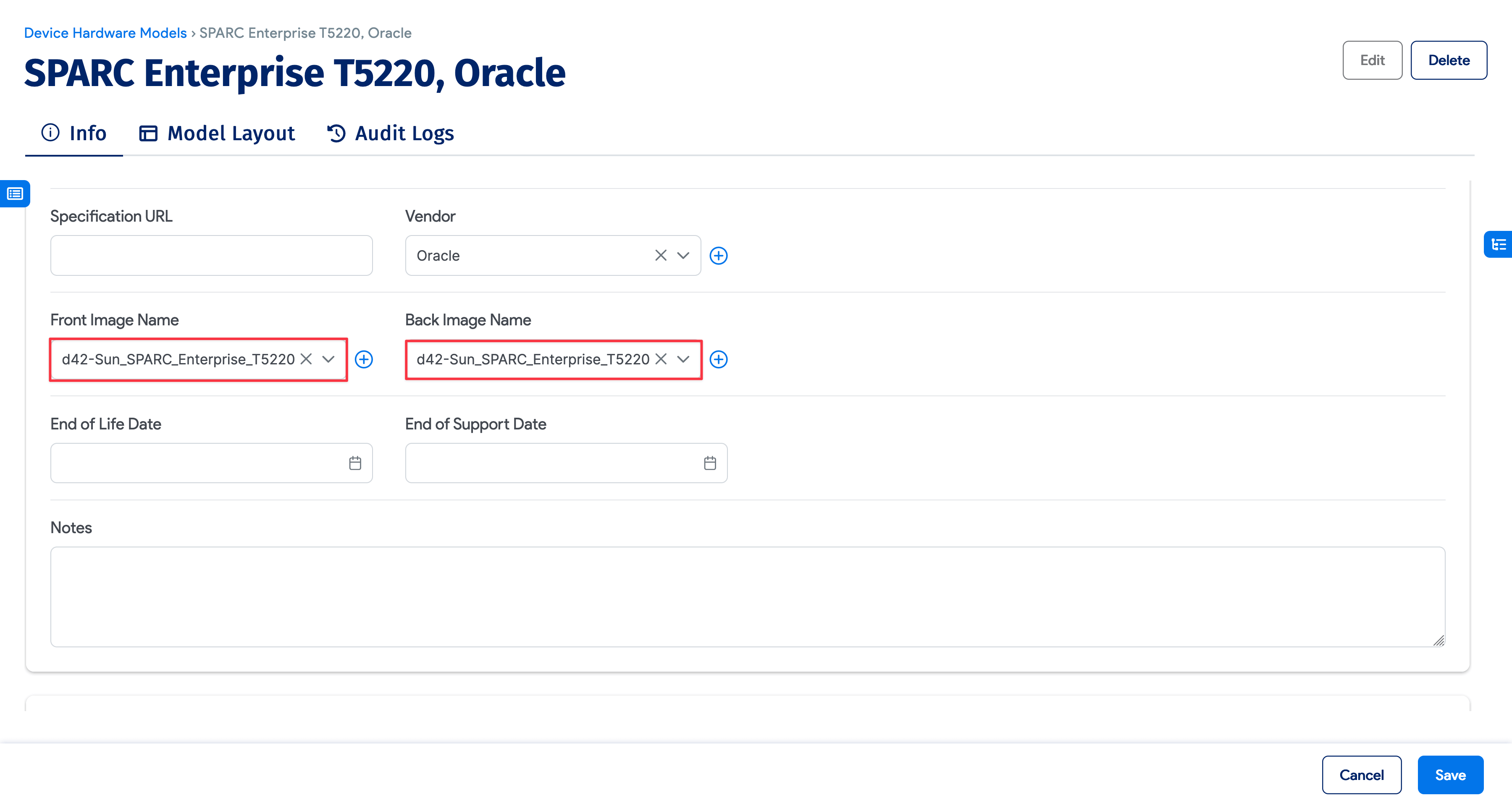Clear the selected Back Image Name
Image resolution: width=1512 pixels, height=806 pixels.
[x=661, y=360]
